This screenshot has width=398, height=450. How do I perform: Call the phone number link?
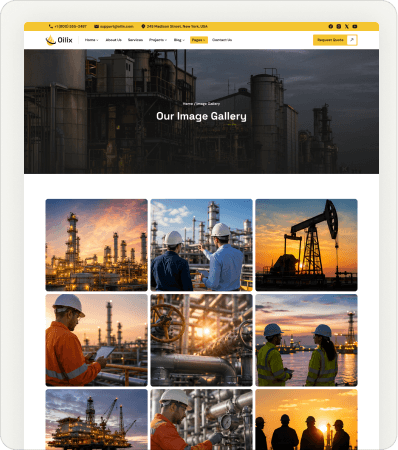[x=70, y=26]
